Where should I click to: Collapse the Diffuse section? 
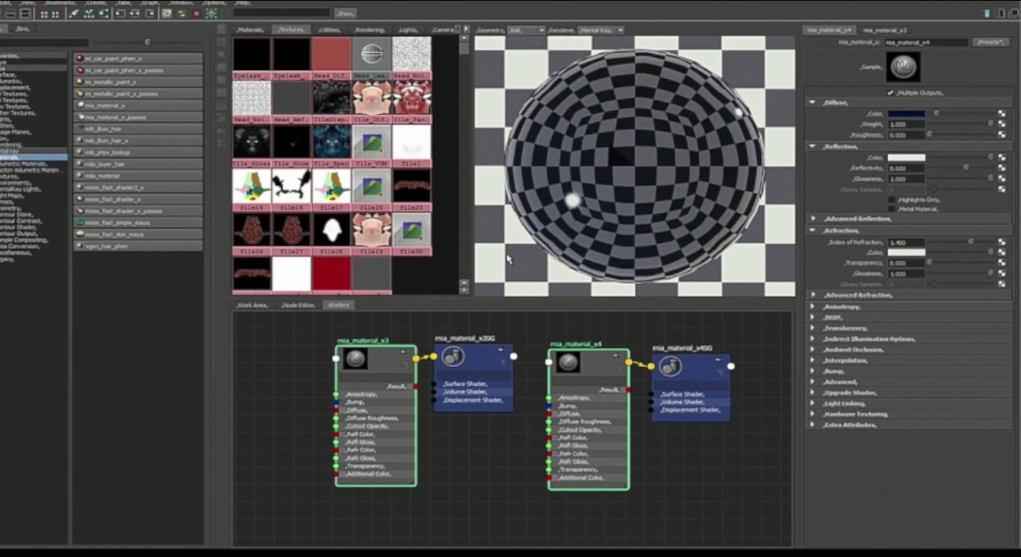(813, 102)
